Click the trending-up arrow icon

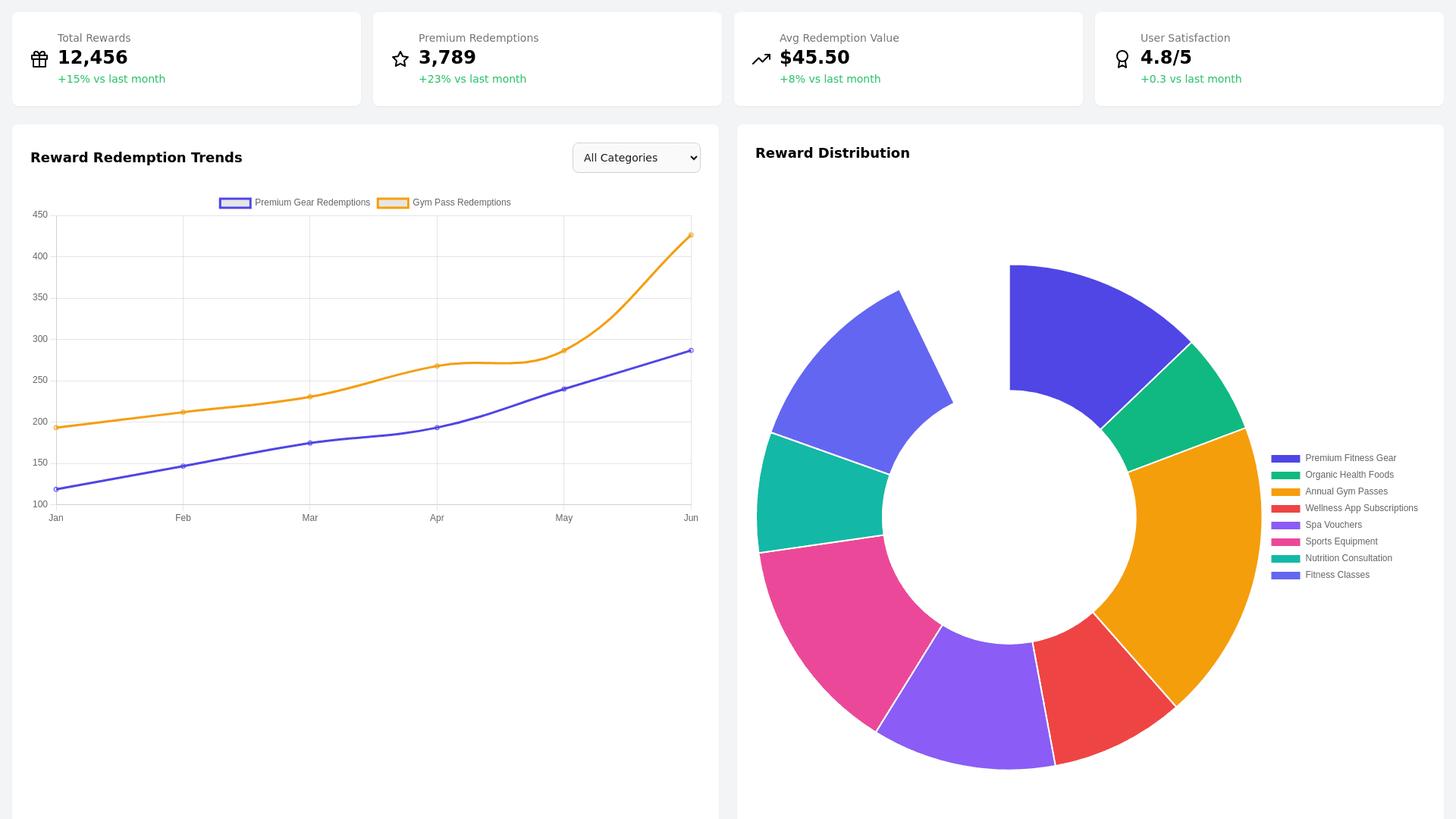pos(761,59)
